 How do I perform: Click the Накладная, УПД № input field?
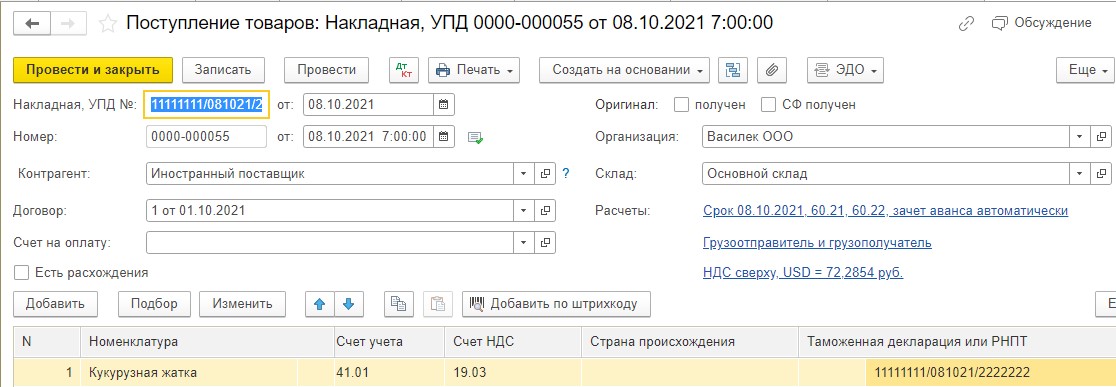click(x=206, y=105)
